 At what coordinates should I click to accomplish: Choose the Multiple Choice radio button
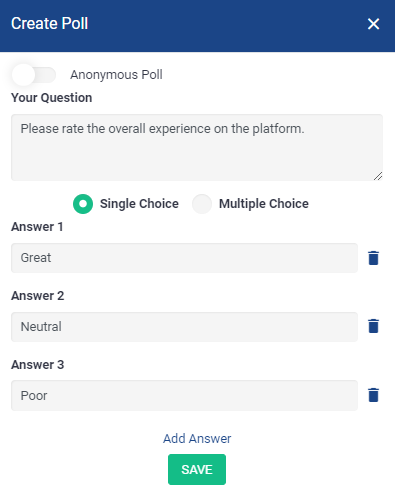click(202, 204)
